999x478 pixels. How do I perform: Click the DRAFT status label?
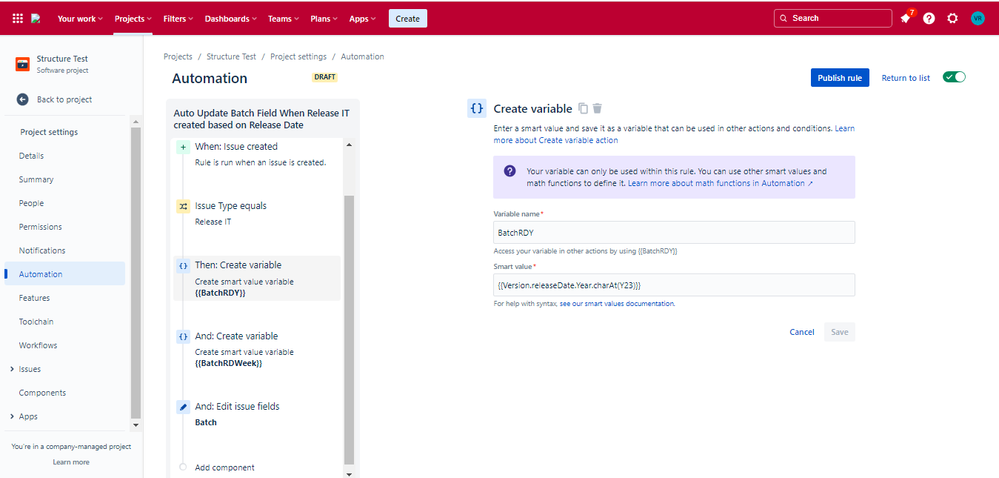325,77
